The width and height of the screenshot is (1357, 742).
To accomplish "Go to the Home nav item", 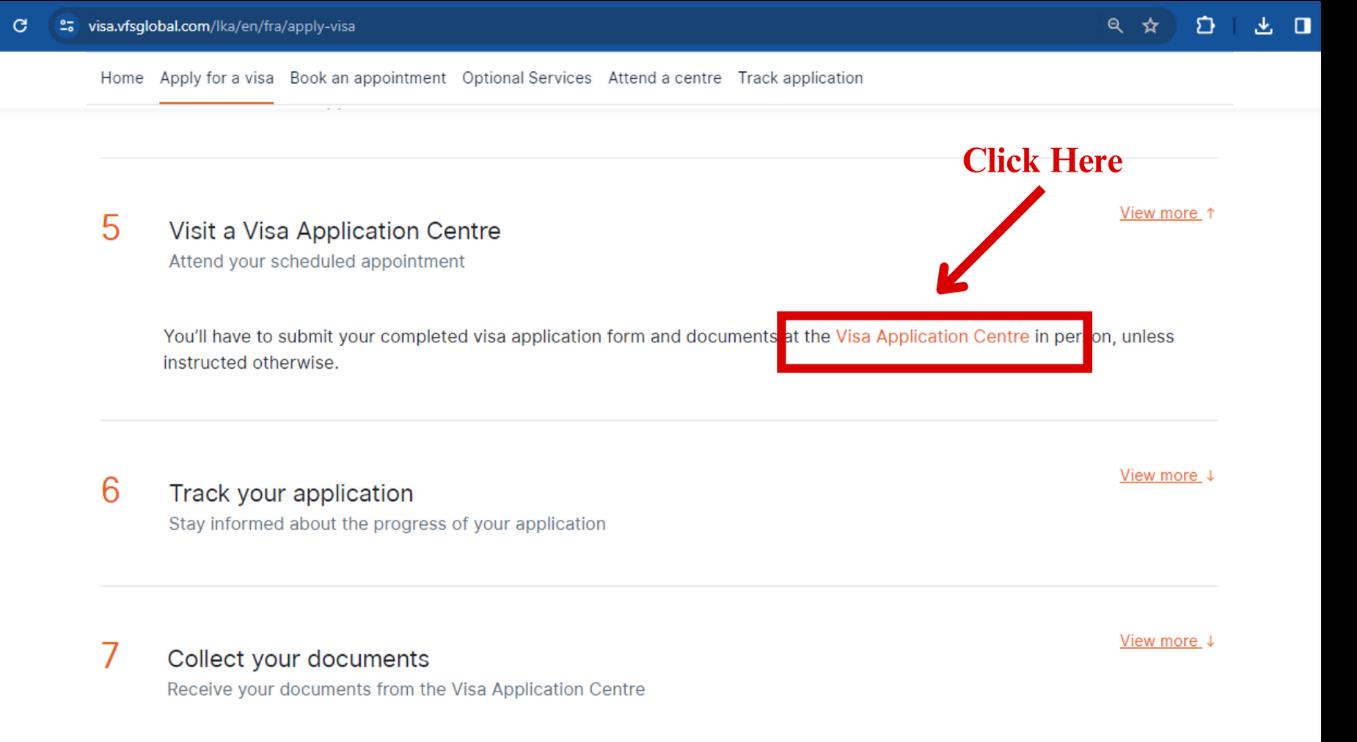I will (123, 78).
